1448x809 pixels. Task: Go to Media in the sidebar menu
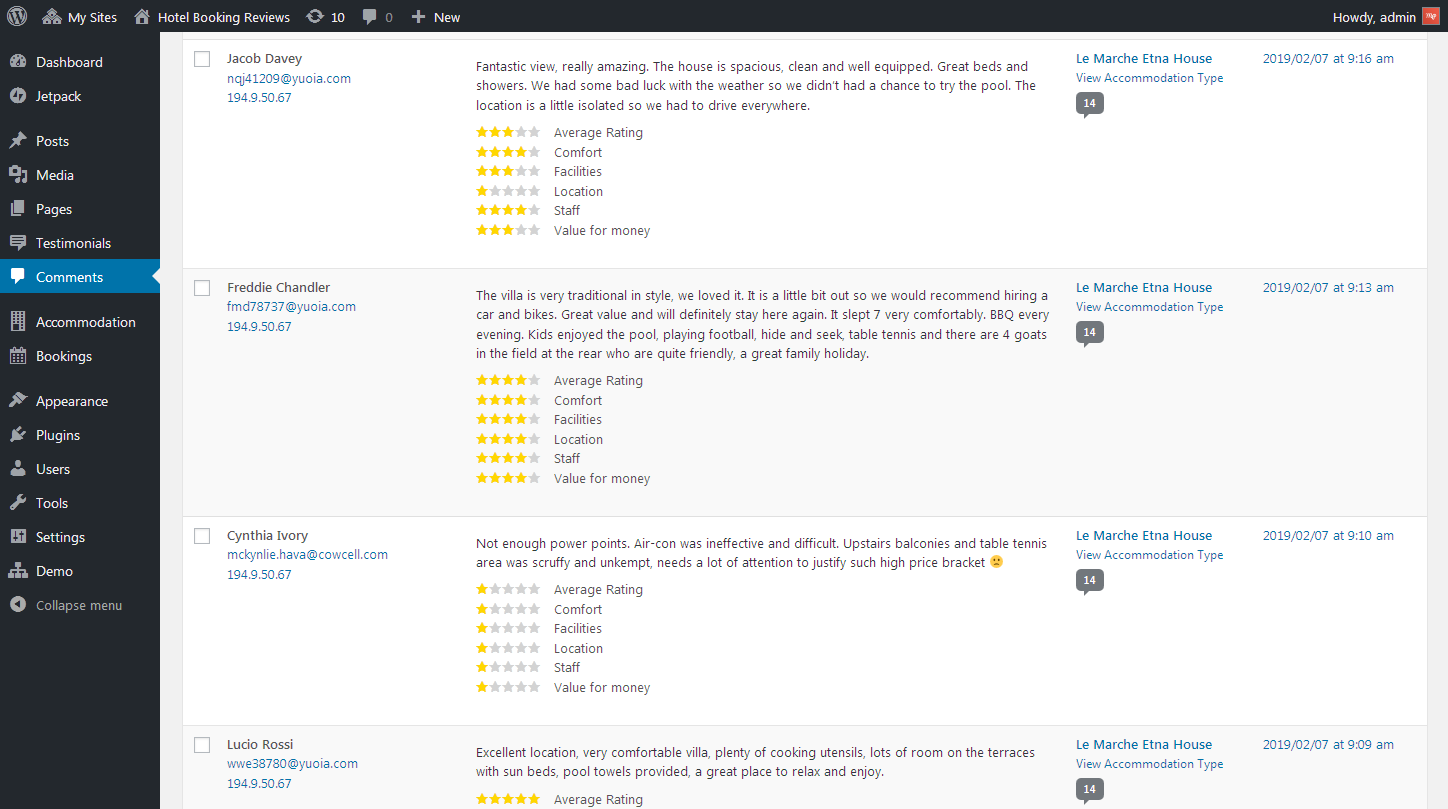pyautogui.click(x=55, y=175)
